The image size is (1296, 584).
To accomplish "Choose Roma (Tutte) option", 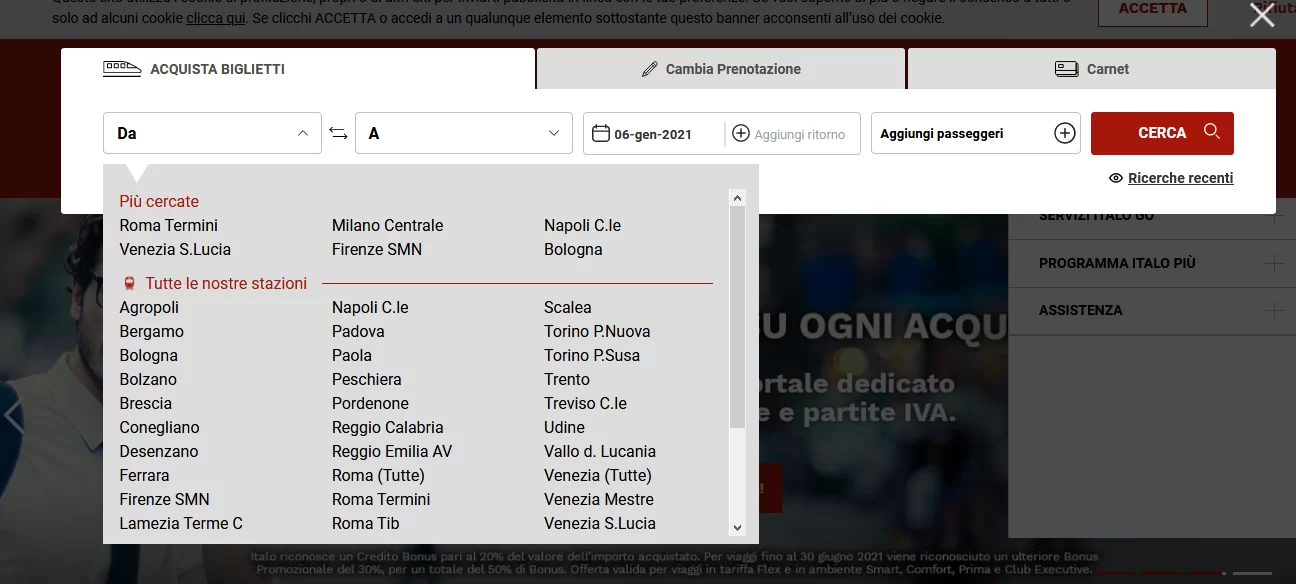I will click(378, 475).
